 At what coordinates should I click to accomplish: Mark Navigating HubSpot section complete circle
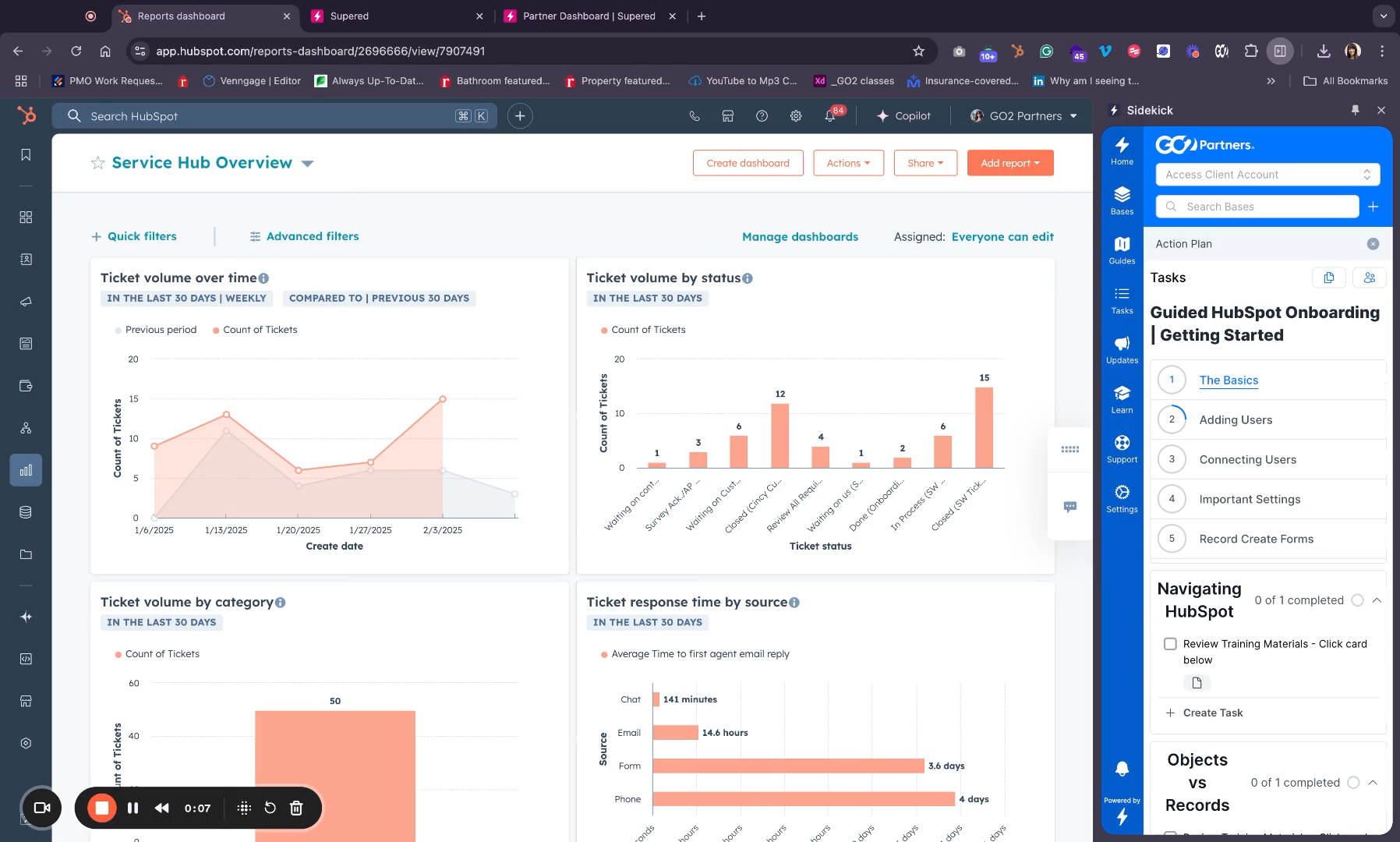(x=1357, y=600)
